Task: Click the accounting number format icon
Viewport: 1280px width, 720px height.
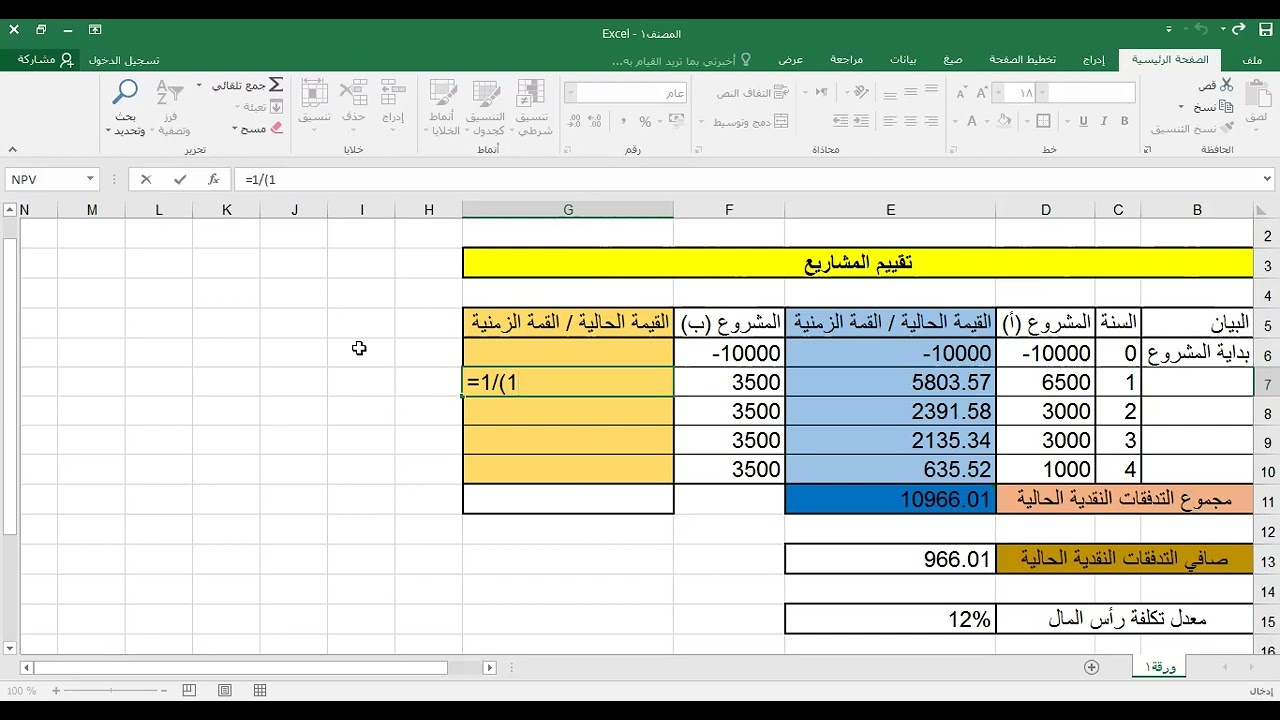Action: coord(676,122)
